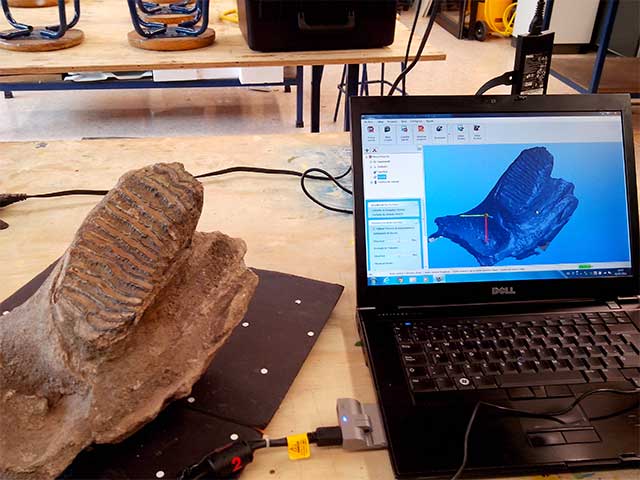Click the tool icon above the project tree
640x480 pixels.
pos(374,150)
